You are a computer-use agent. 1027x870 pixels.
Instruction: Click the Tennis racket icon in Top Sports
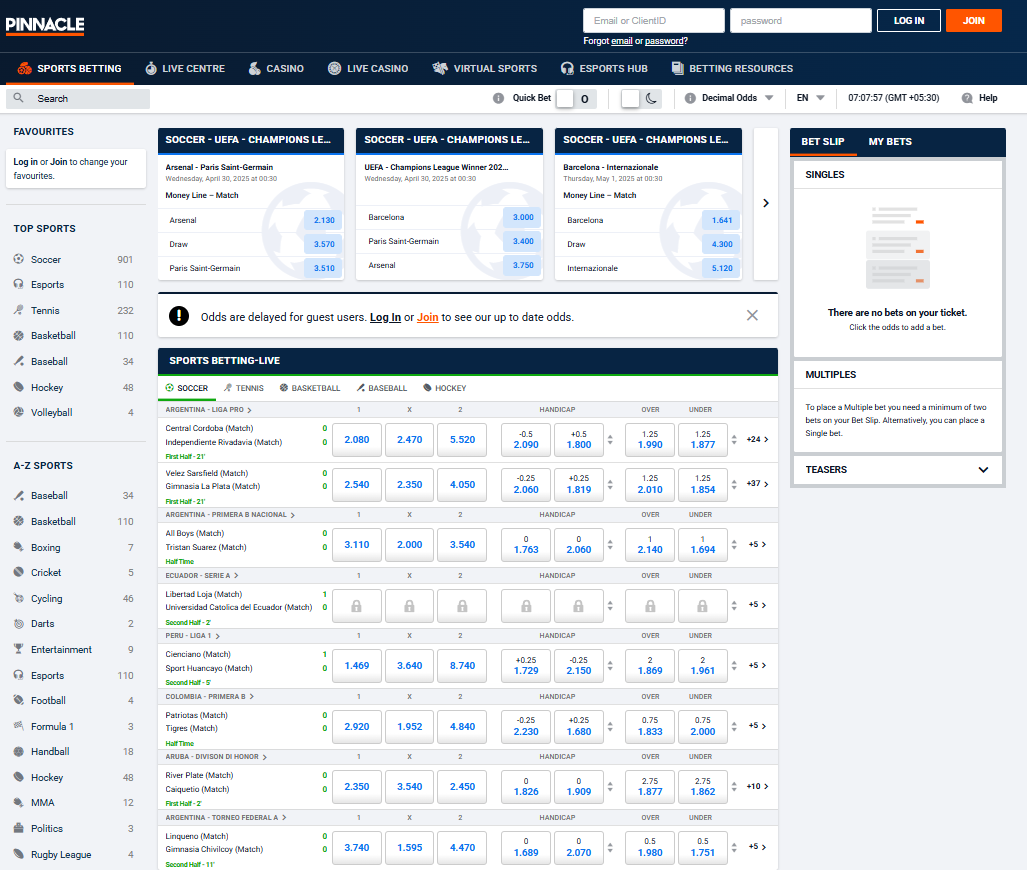tap(19, 310)
